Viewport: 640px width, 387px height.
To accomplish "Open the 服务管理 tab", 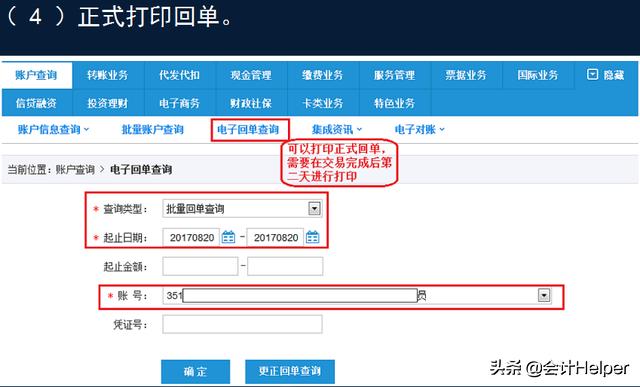I will (x=394, y=76).
